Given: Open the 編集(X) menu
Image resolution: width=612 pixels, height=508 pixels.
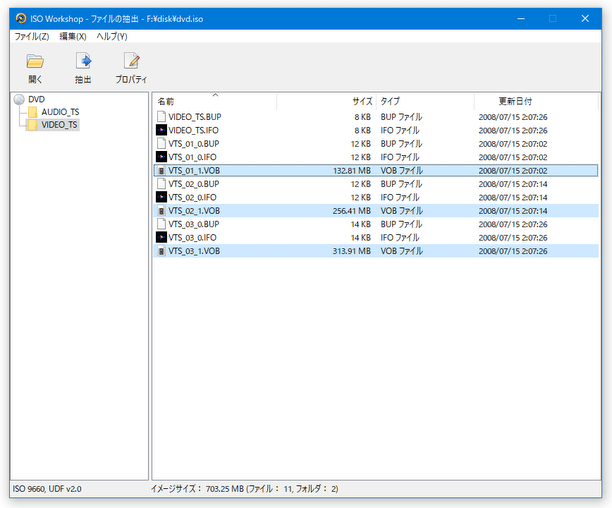Looking at the screenshot, I should point(73,36).
